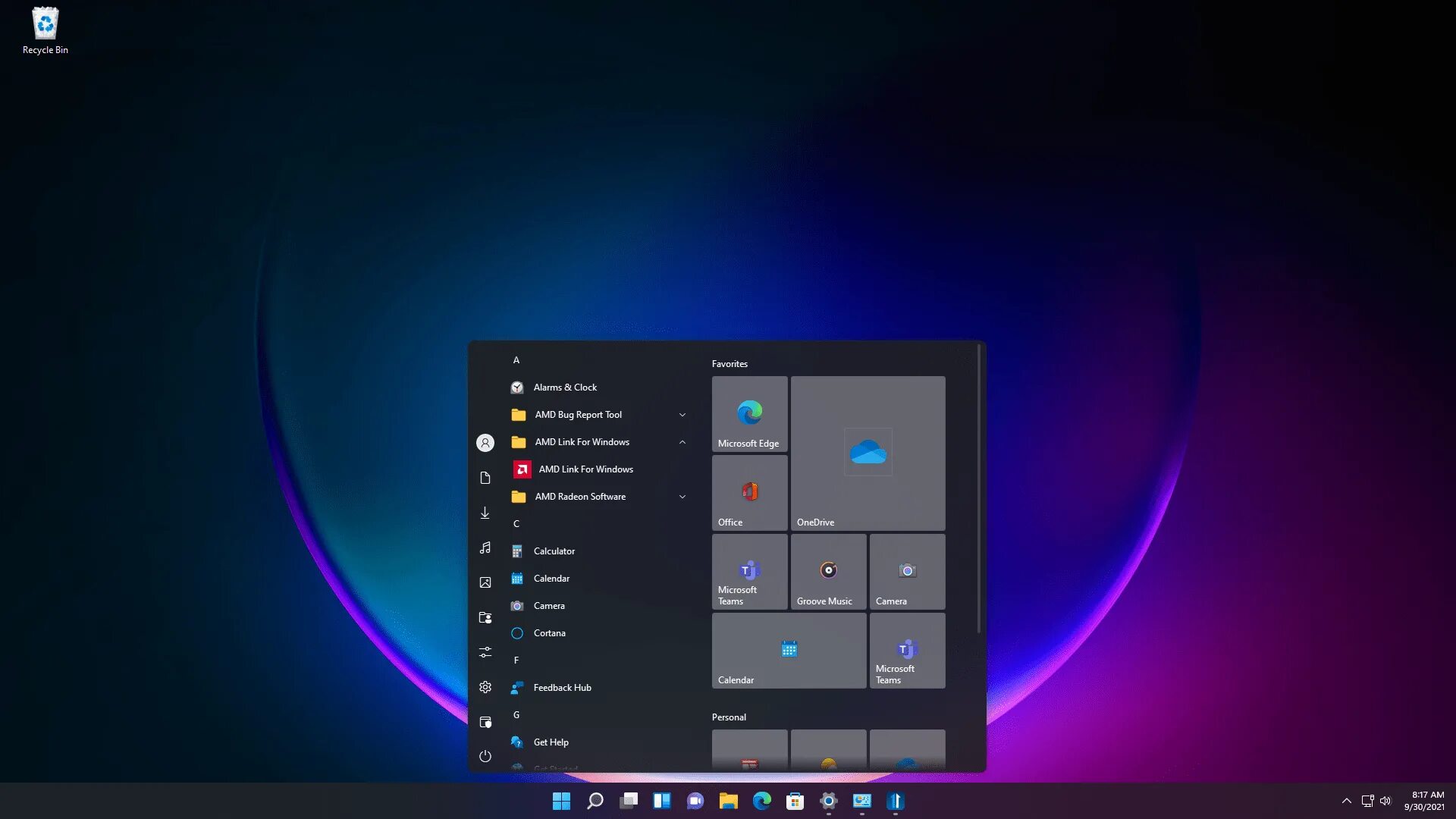Image resolution: width=1456 pixels, height=819 pixels.
Task: Launch Feedback Hub from app list
Action: 562,687
